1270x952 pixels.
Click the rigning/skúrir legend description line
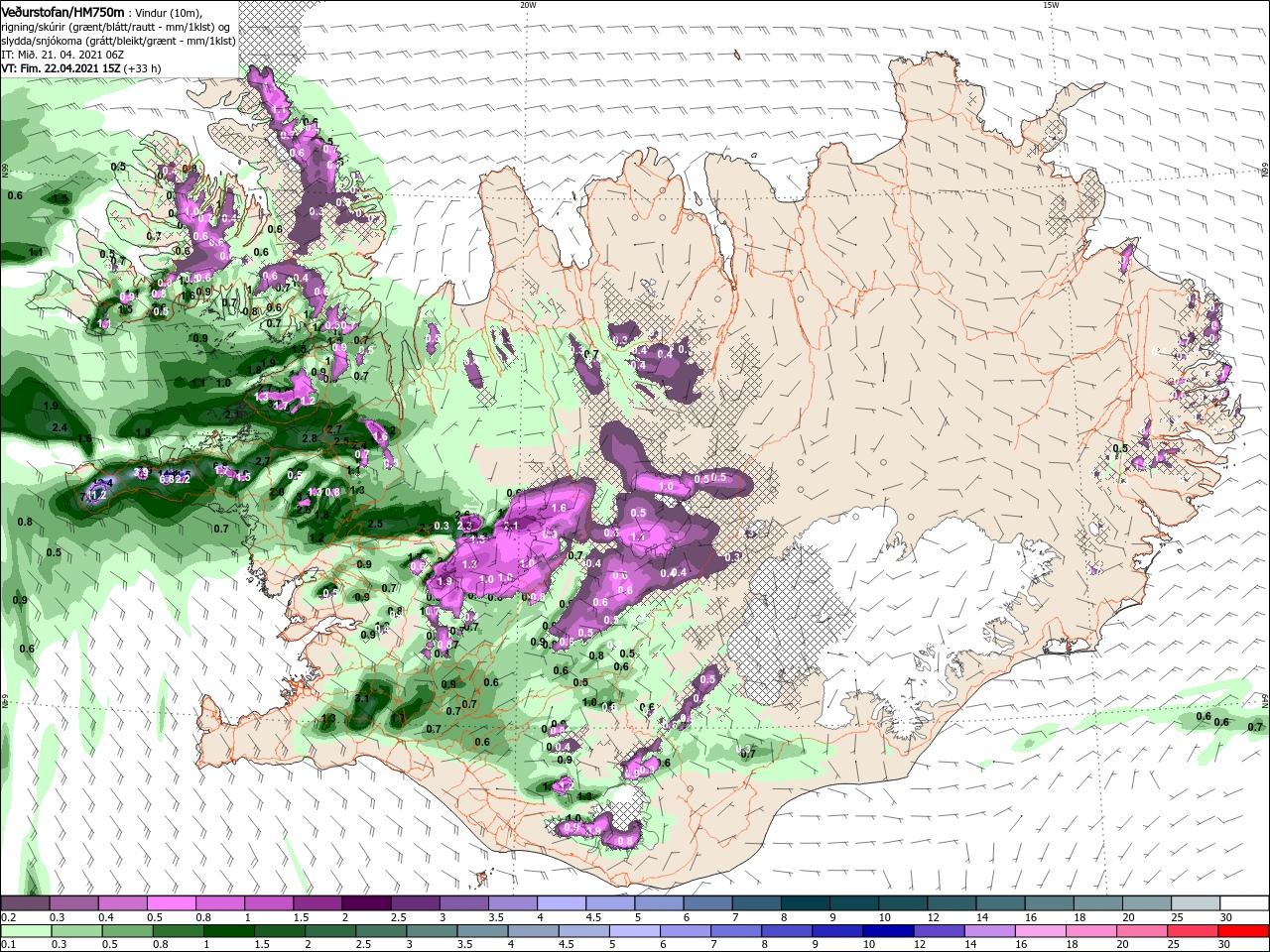[117, 27]
